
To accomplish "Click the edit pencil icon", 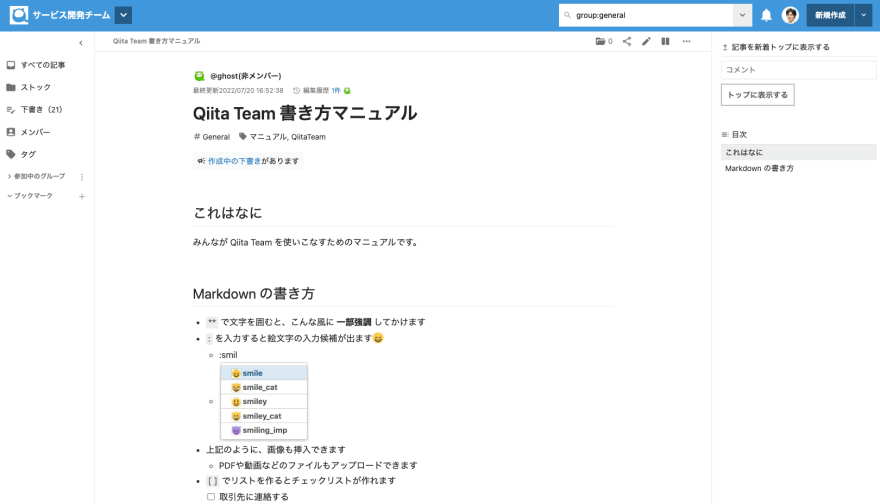I will tap(647, 41).
